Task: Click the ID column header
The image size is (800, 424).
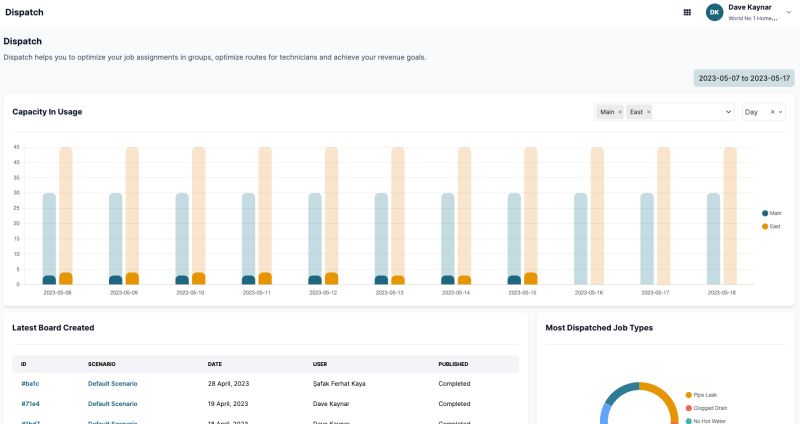Action: 23,364
